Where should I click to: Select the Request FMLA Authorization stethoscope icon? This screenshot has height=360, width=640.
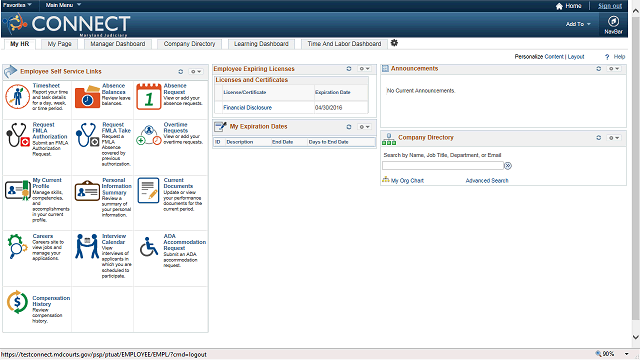[x=18, y=135]
